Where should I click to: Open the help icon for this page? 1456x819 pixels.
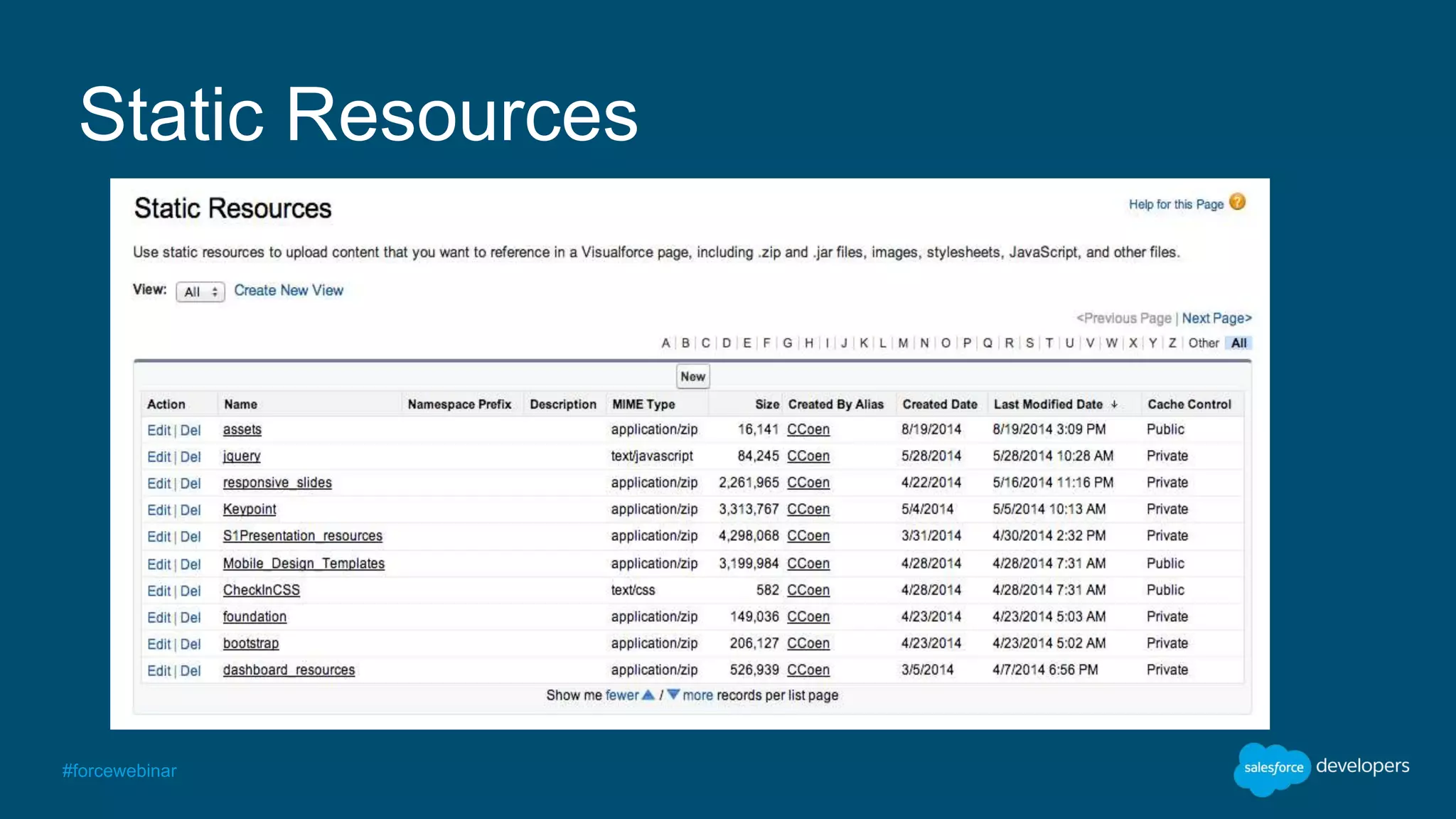click(1237, 203)
